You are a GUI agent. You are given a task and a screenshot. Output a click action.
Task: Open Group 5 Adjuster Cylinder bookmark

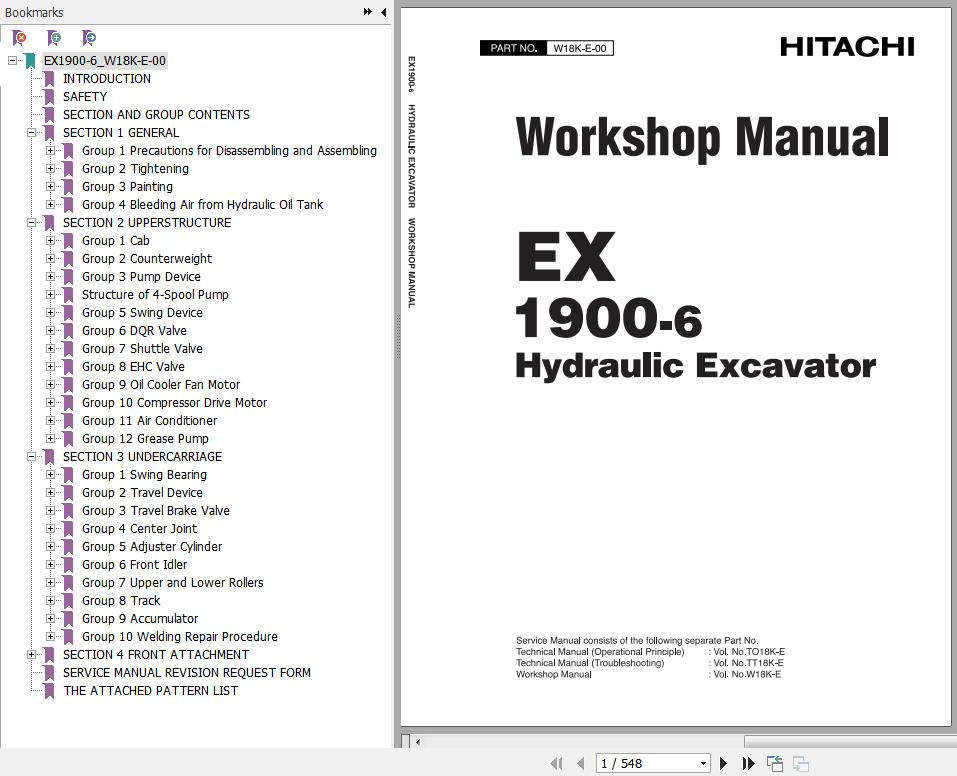(152, 546)
